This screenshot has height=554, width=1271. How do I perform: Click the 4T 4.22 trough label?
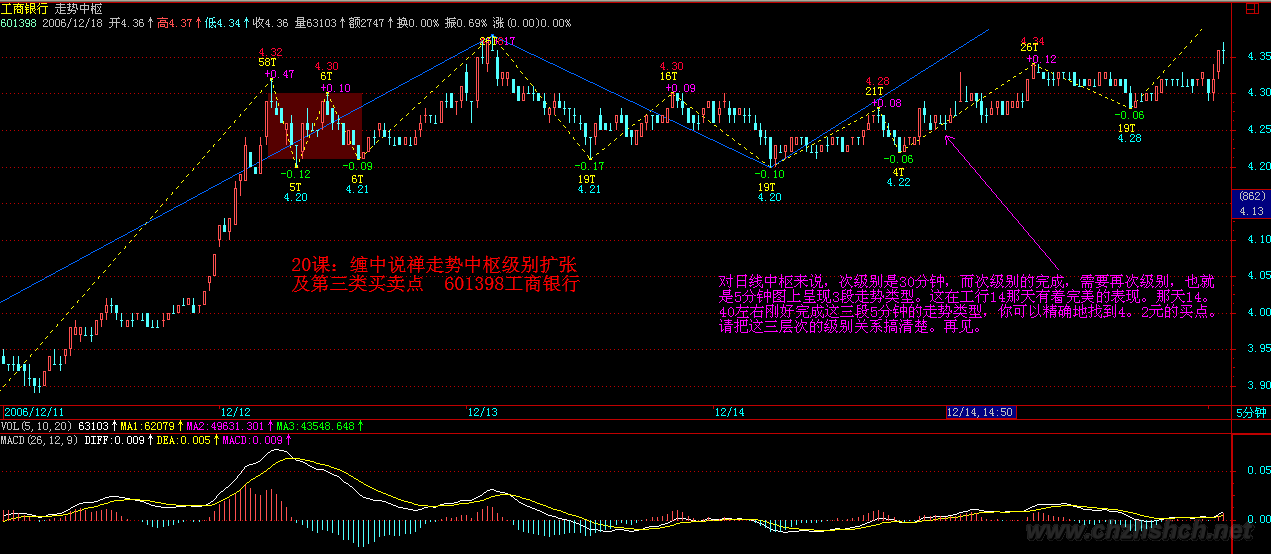[898, 177]
